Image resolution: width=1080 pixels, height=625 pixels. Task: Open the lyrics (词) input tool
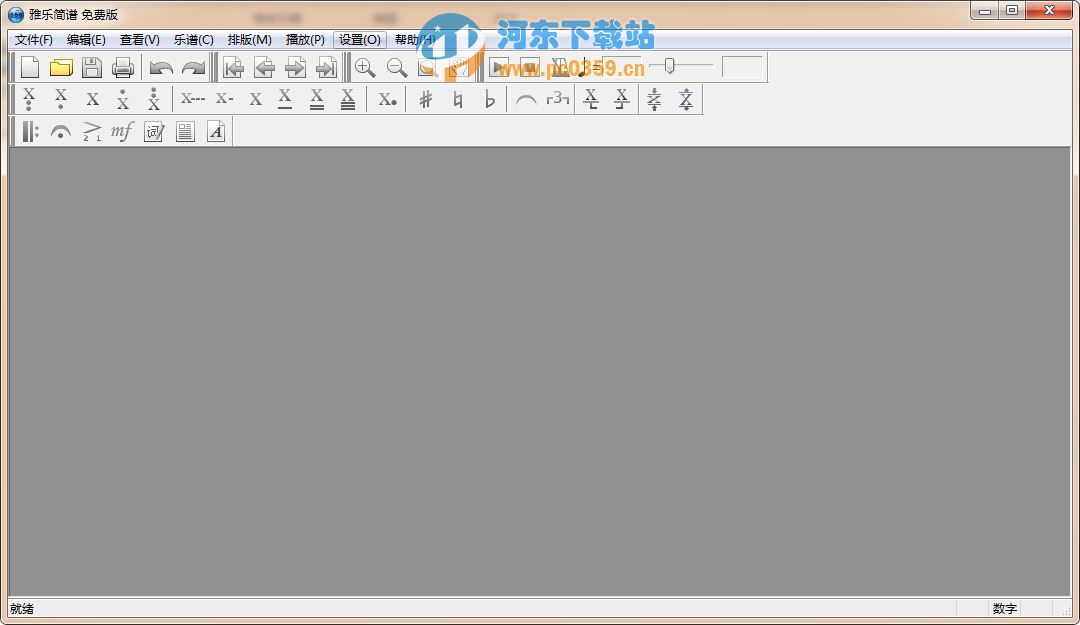(153, 130)
